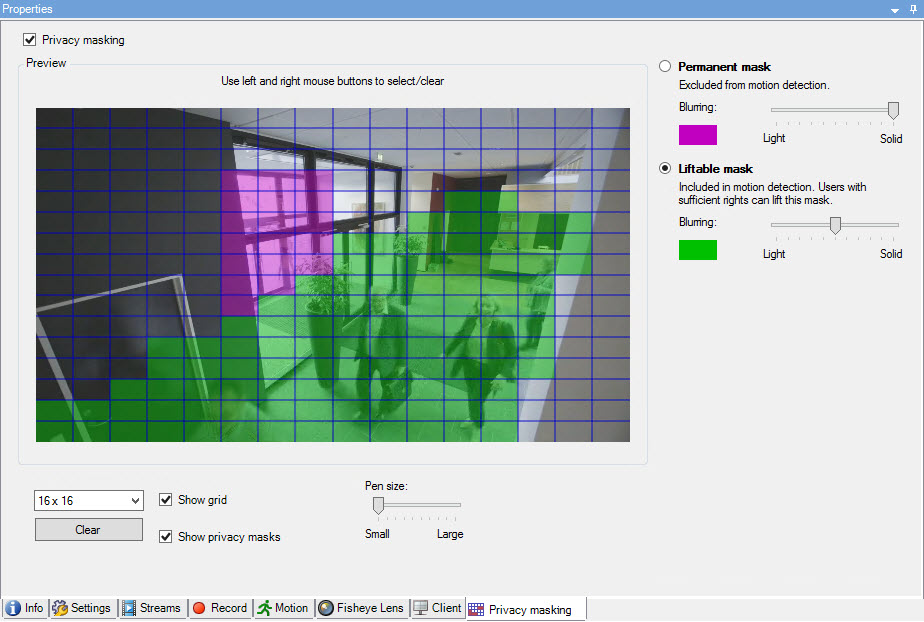
Task: Toggle the Show privacy masks checkbox
Action: tap(166, 537)
